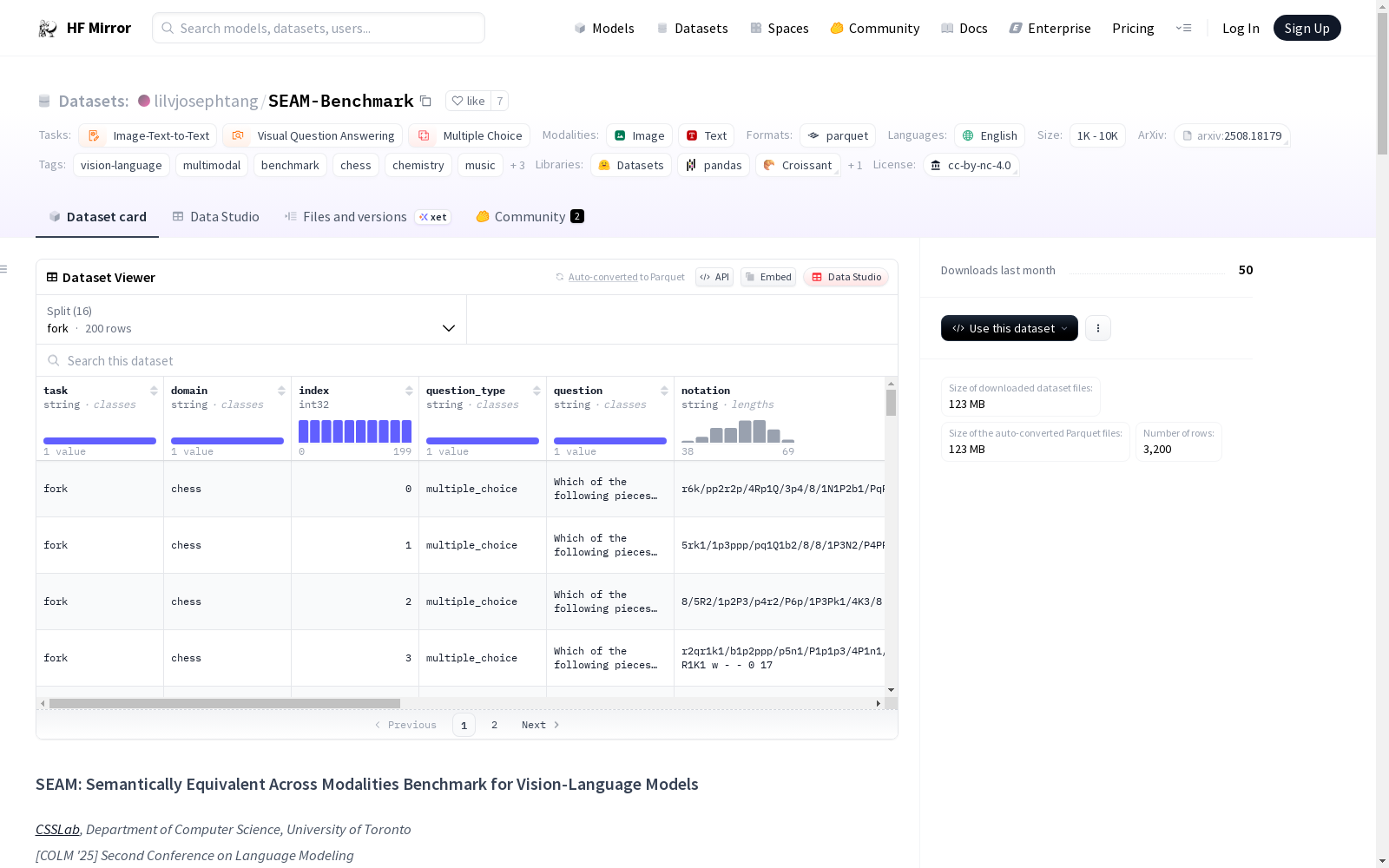Image resolution: width=1389 pixels, height=868 pixels.
Task: Click the HF Mirror logo icon
Action: tap(48, 29)
